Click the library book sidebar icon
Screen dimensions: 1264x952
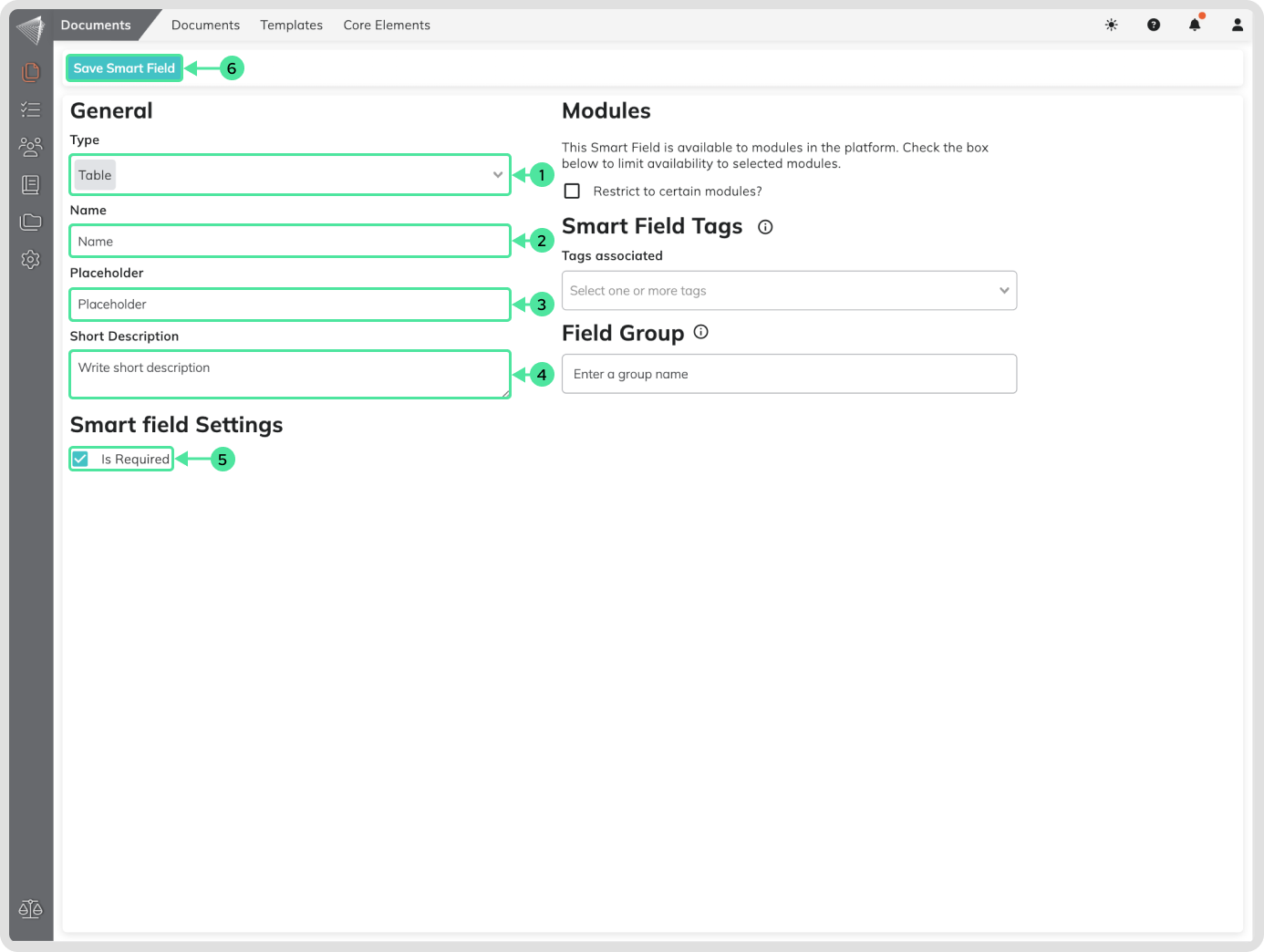30,185
